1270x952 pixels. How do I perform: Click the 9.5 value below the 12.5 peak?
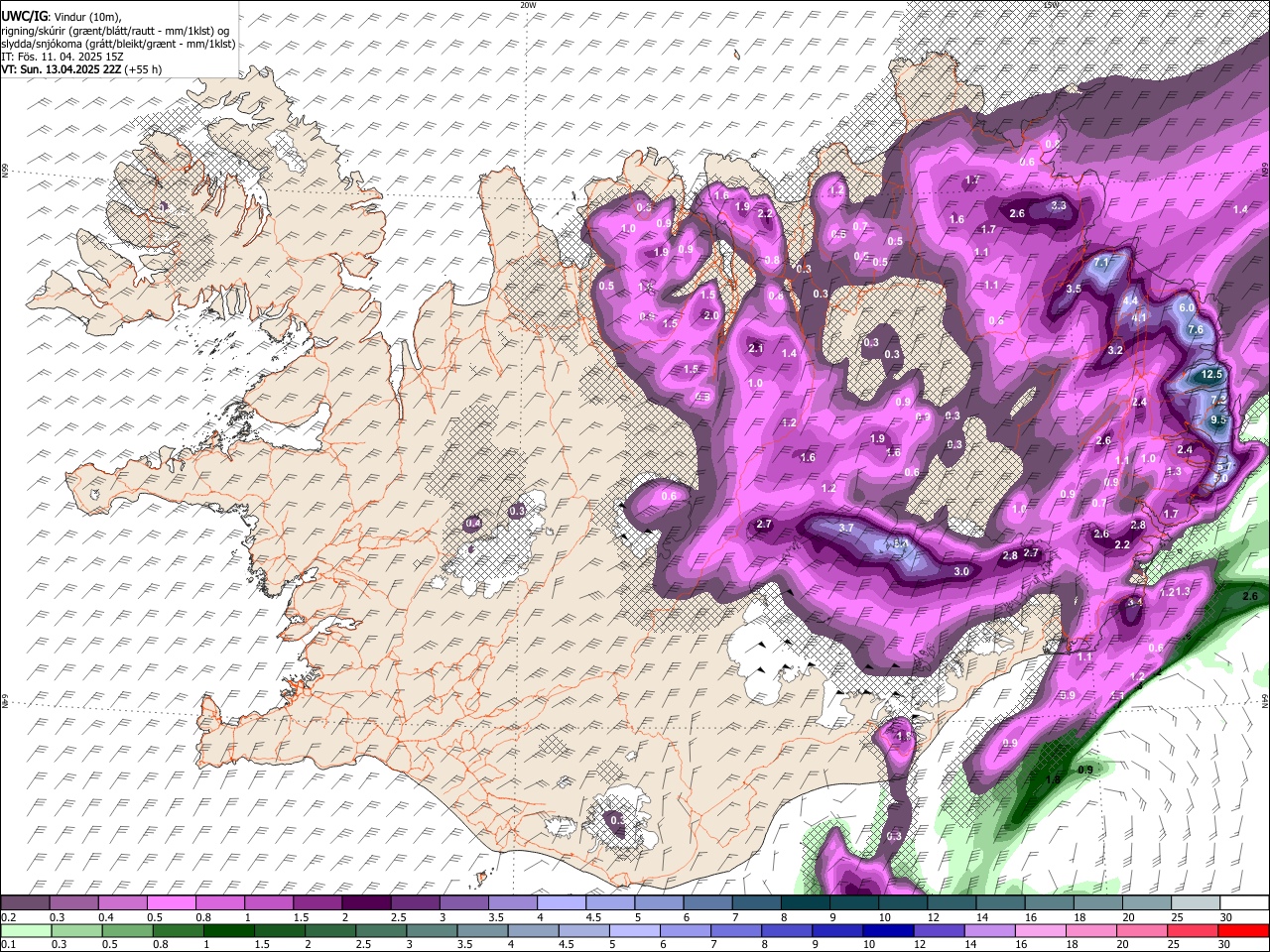[1218, 420]
